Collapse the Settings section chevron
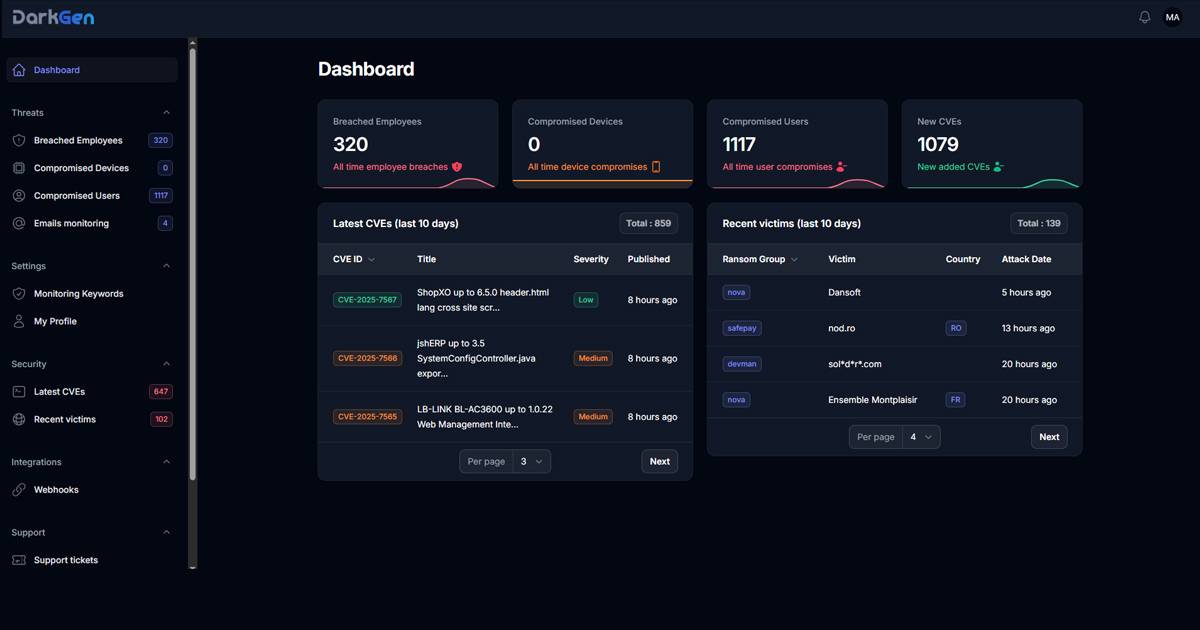 tap(166, 266)
